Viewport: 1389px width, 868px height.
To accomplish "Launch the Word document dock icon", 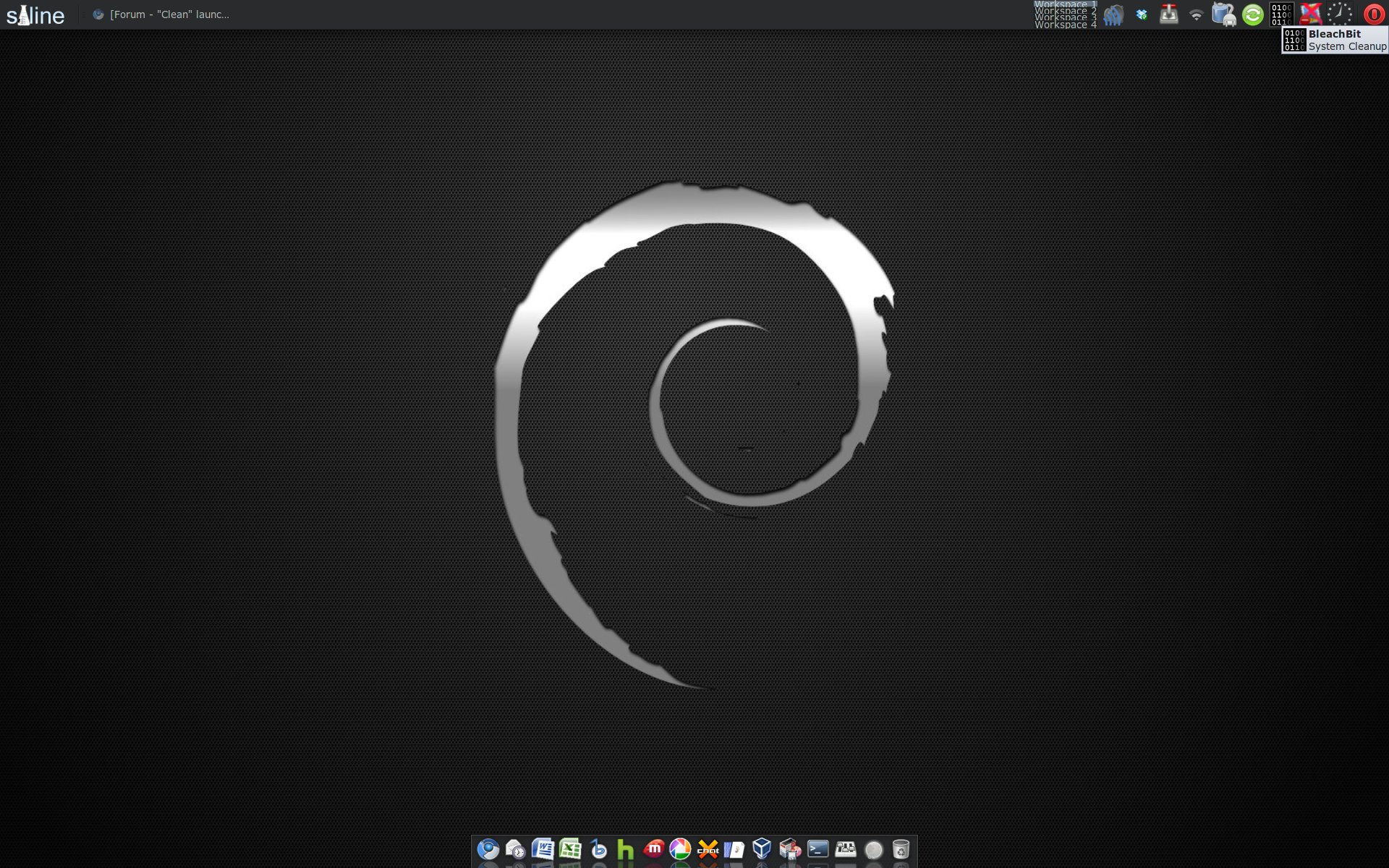I will coord(543,849).
